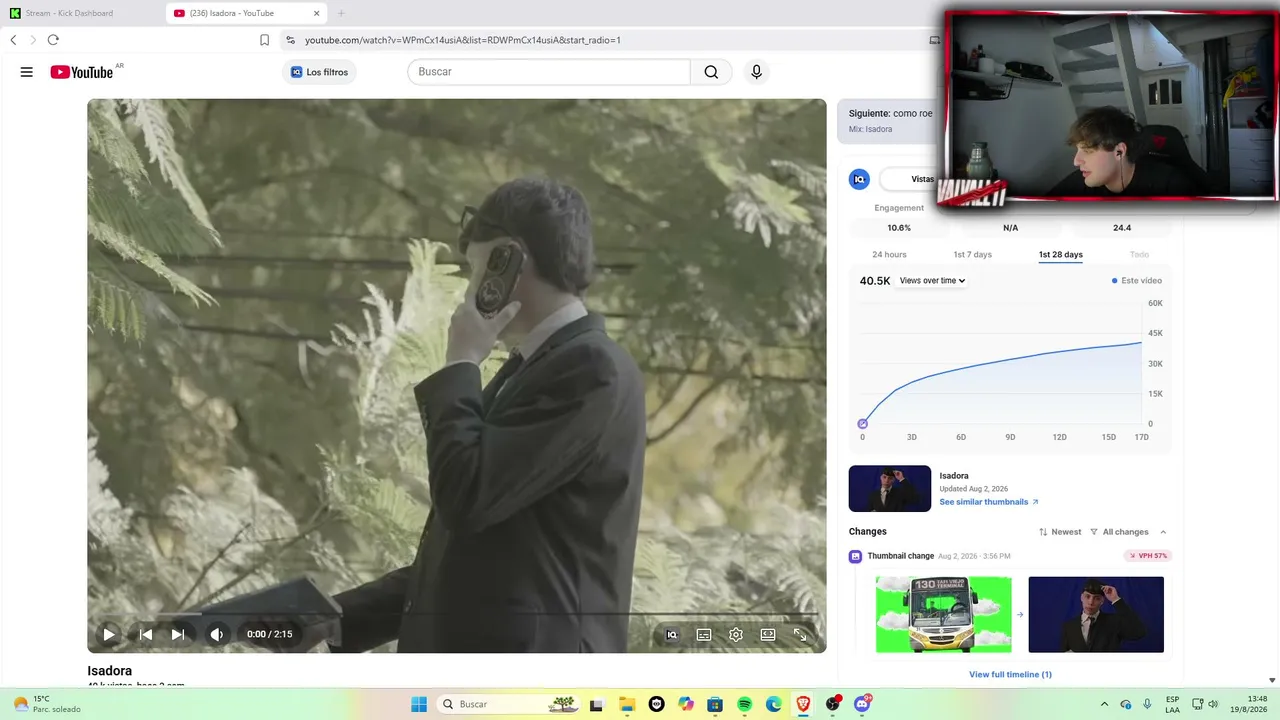
Task: Skip to the next video
Action: pos(178,634)
